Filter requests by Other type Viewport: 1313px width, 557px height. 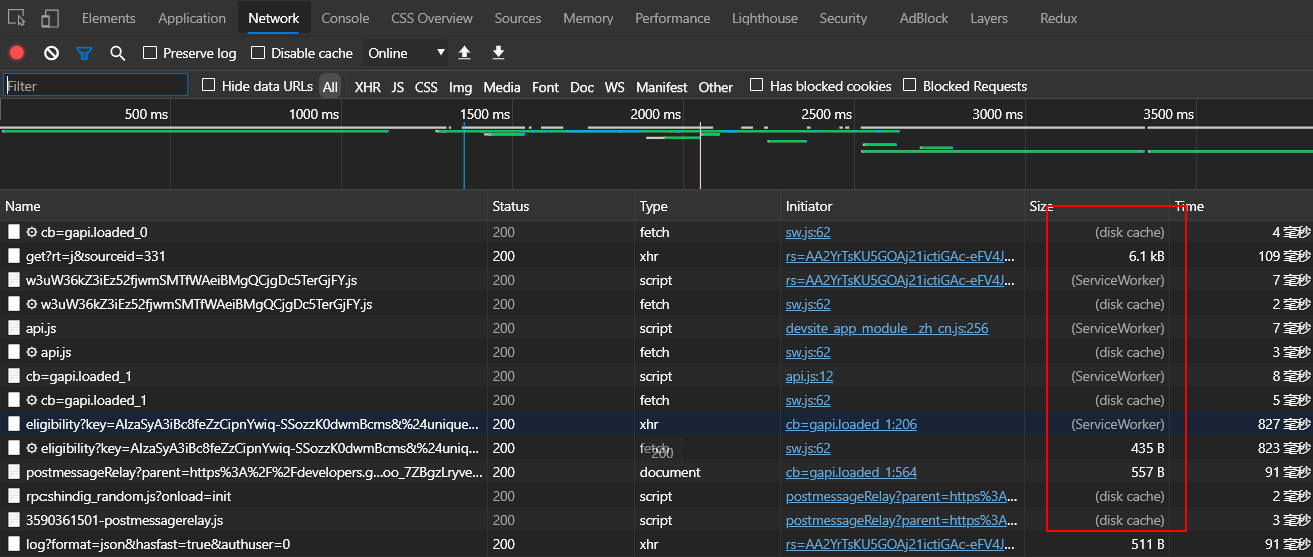716,87
